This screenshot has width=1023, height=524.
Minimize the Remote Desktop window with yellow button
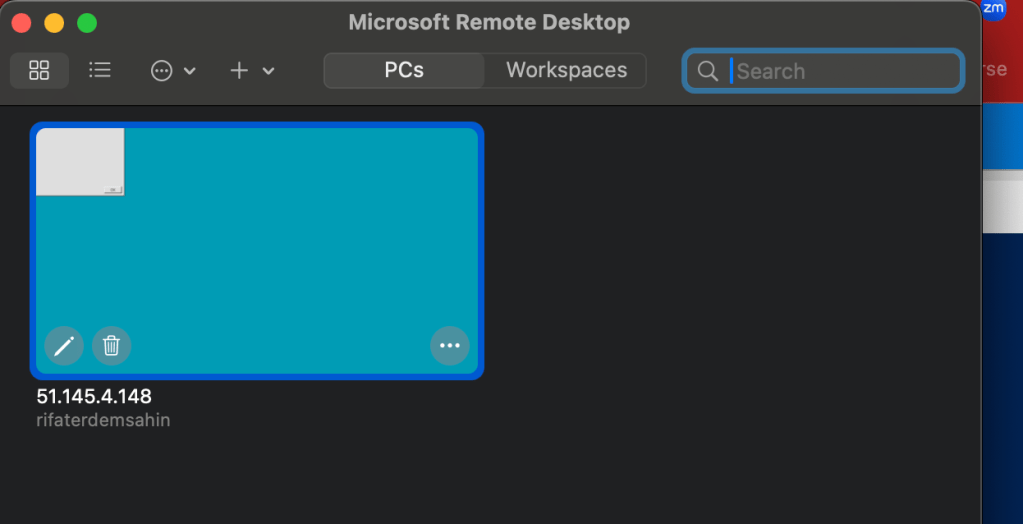pos(54,23)
